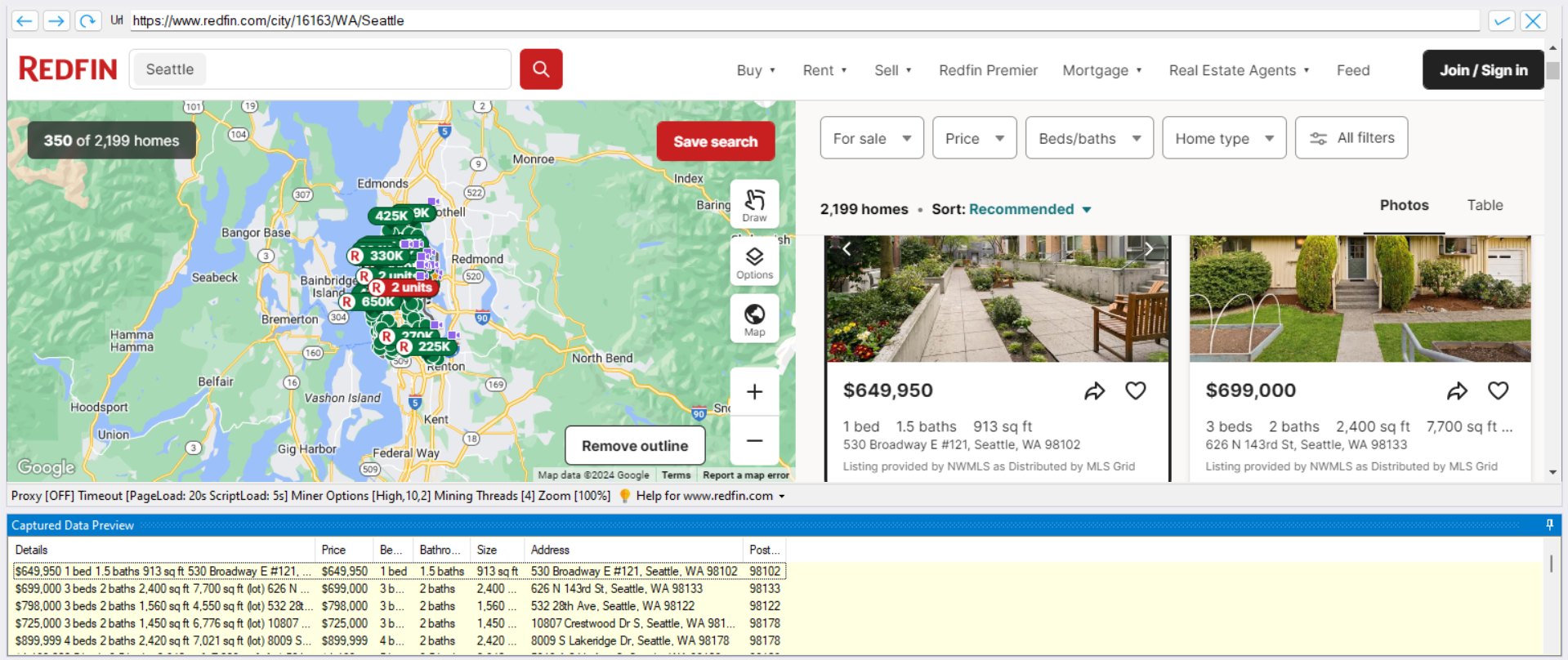This screenshot has width=1568, height=660.
Task: Click '530 Broadway E #121' listing address text
Action: coord(961,444)
